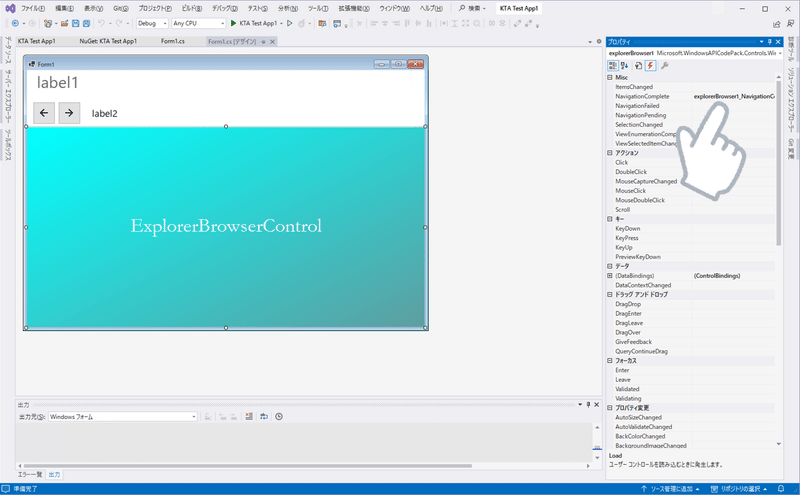
Task: Open the ツール(T) menu
Action: [x=318, y=9]
